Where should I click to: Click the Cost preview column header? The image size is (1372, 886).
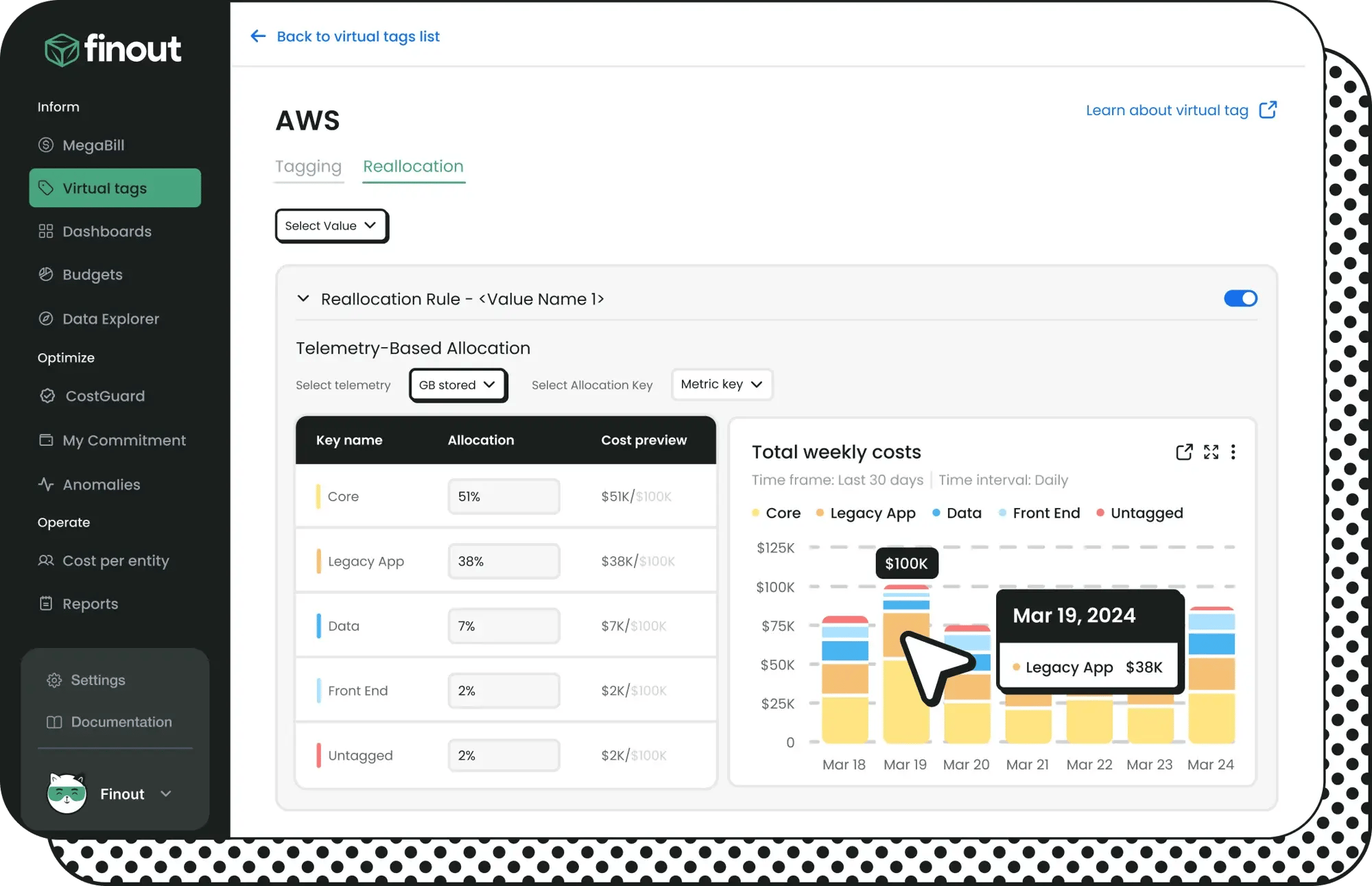pyautogui.click(x=643, y=440)
